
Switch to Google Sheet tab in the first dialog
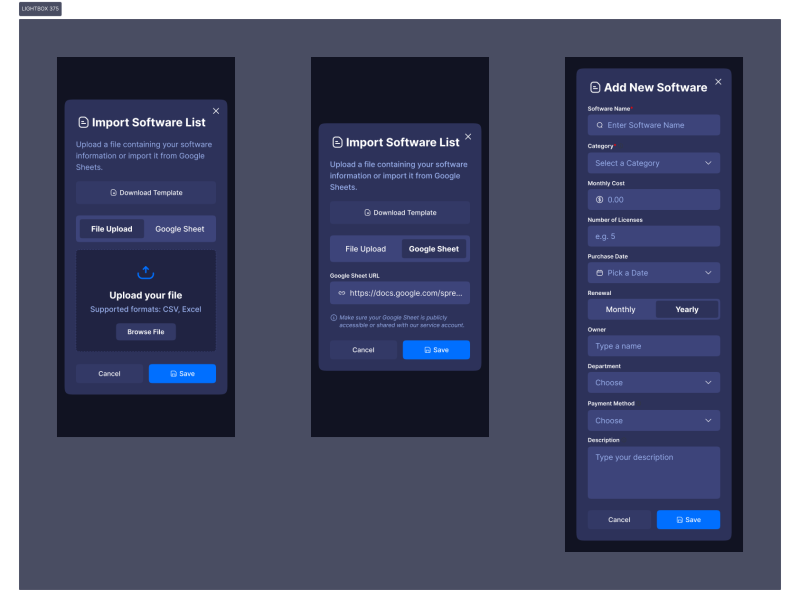(180, 229)
